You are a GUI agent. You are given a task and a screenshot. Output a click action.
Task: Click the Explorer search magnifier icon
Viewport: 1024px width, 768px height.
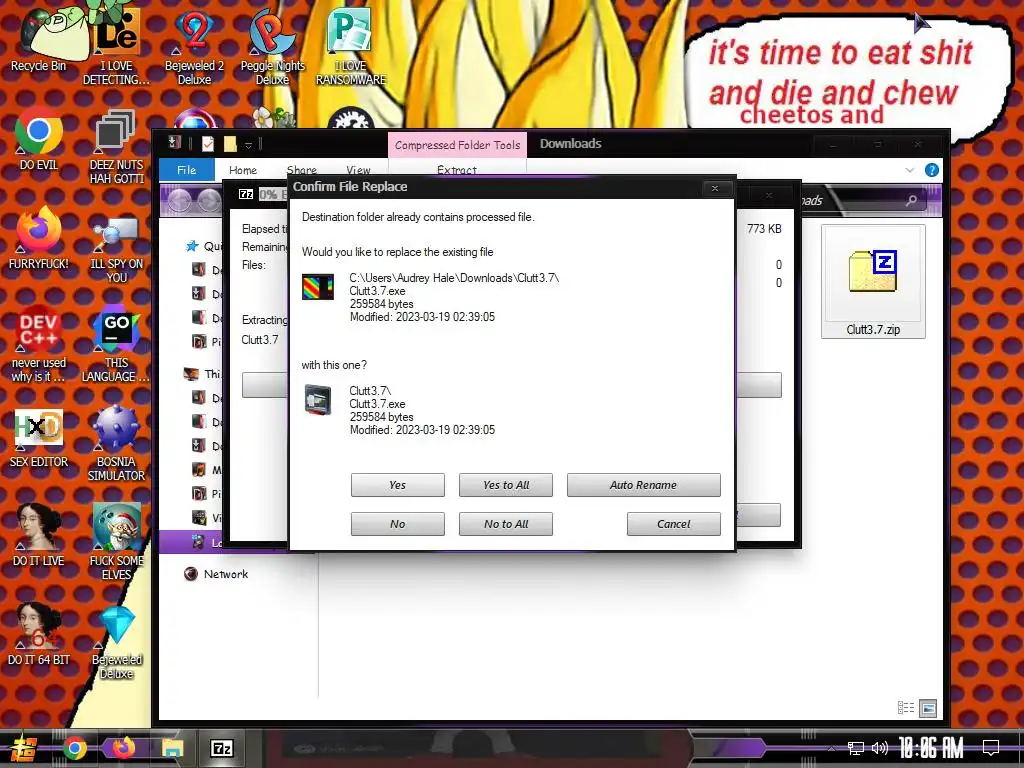(x=910, y=200)
